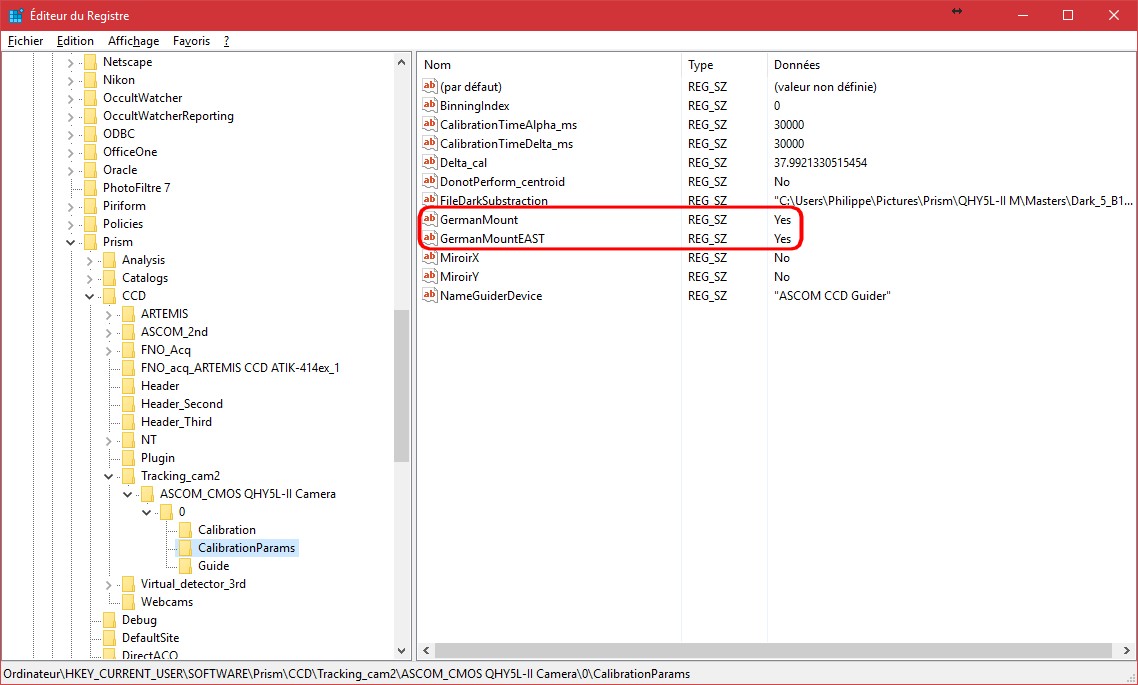Select the Delta_cal value icon
Screen dimensions: 1138x685
430,163
